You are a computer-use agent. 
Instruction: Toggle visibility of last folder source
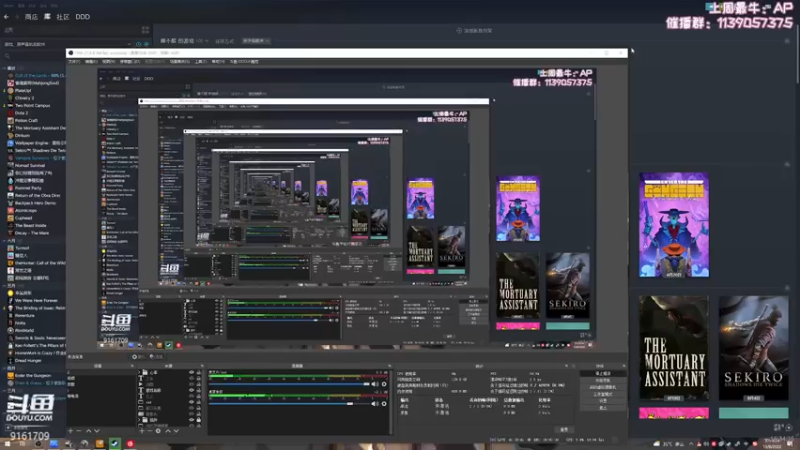191,420
